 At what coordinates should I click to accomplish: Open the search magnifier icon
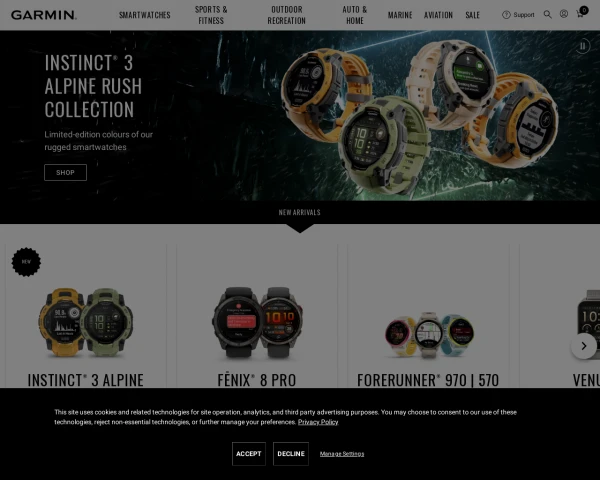pyautogui.click(x=548, y=15)
